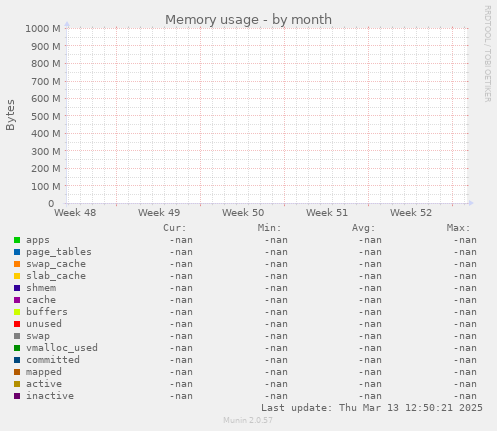Click the '100 M' y-axis value
The width and height of the screenshot is (497, 431).
(46, 187)
